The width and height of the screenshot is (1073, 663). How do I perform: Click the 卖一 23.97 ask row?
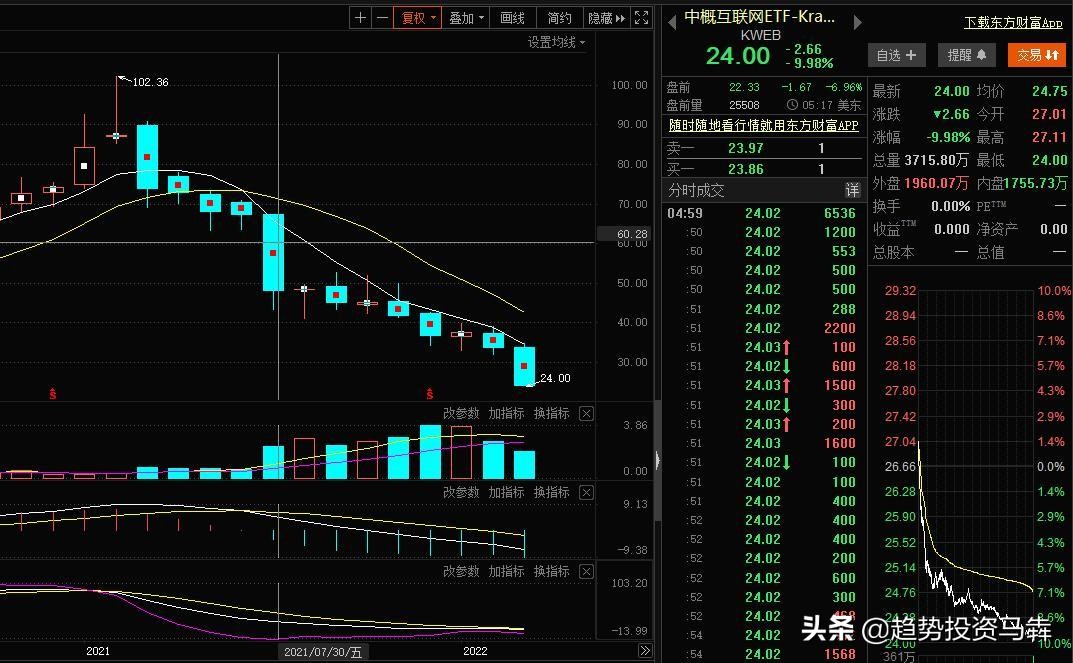[763, 148]
